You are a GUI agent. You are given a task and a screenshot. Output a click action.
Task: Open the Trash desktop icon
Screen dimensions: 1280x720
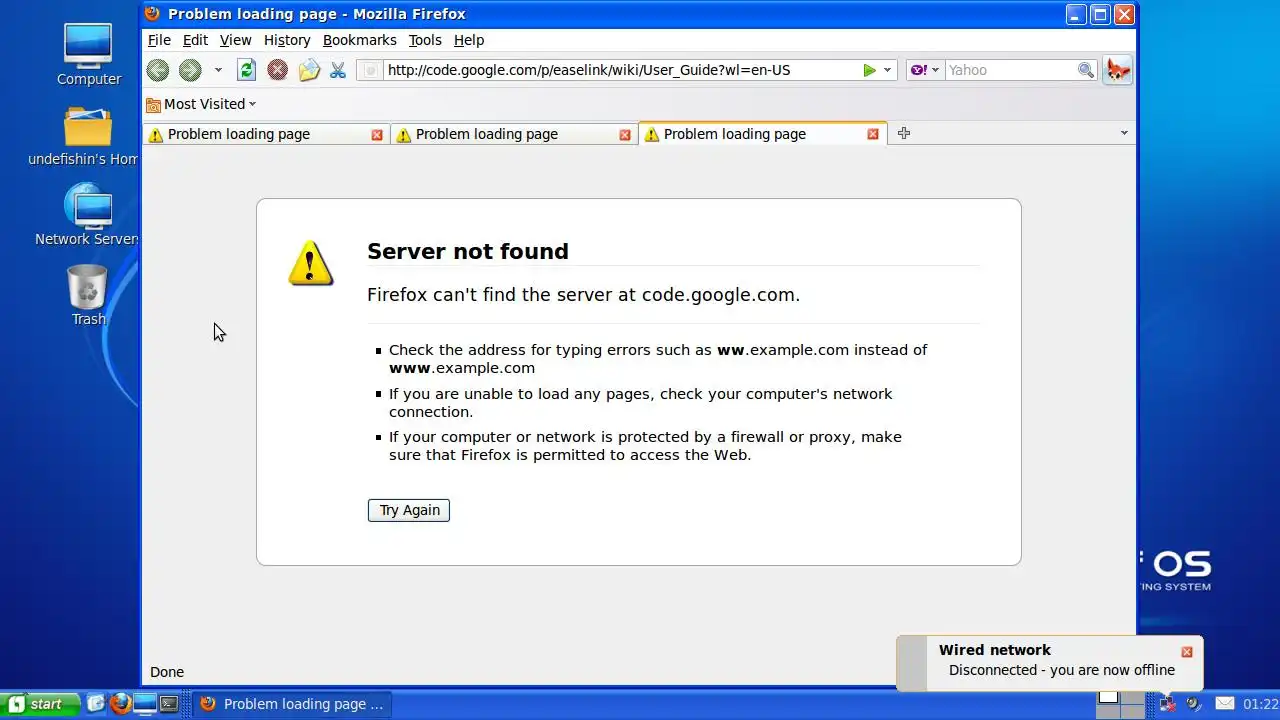tap(88, 295)
